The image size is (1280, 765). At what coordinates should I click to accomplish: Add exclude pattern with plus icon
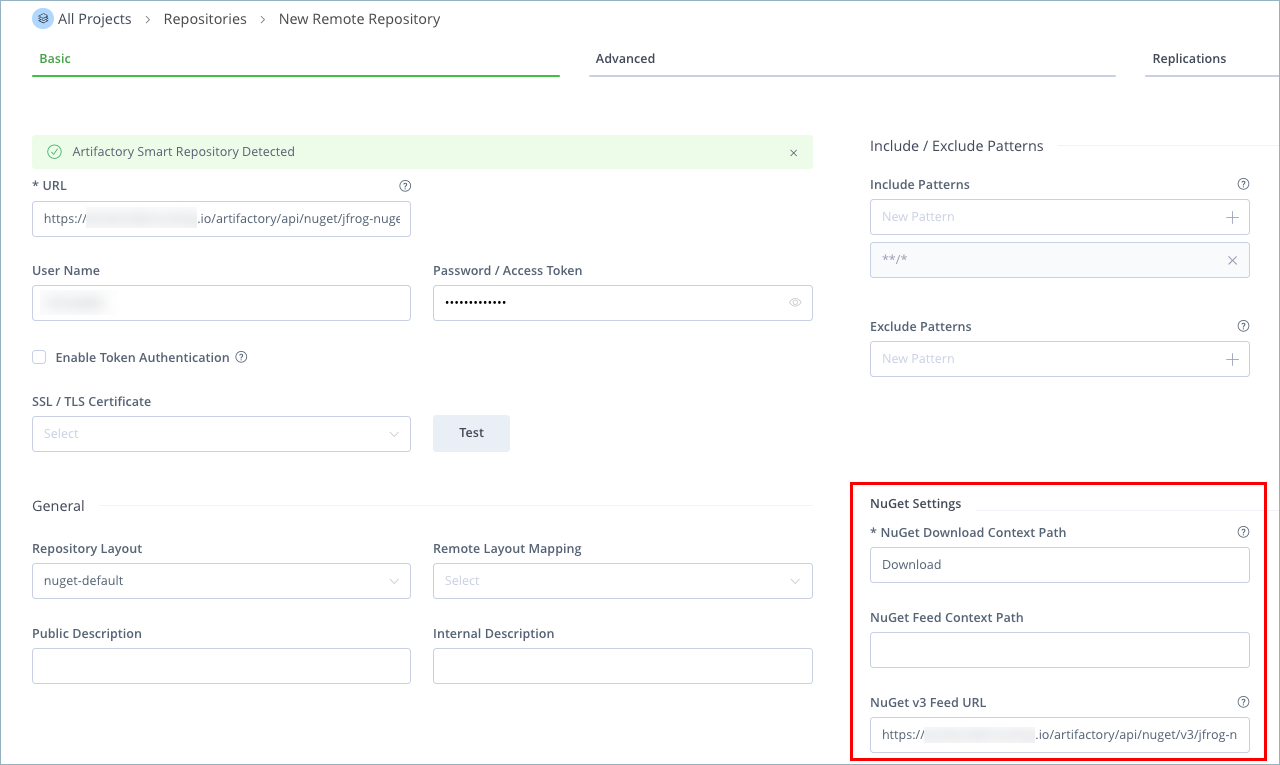tap(1232, 359)
